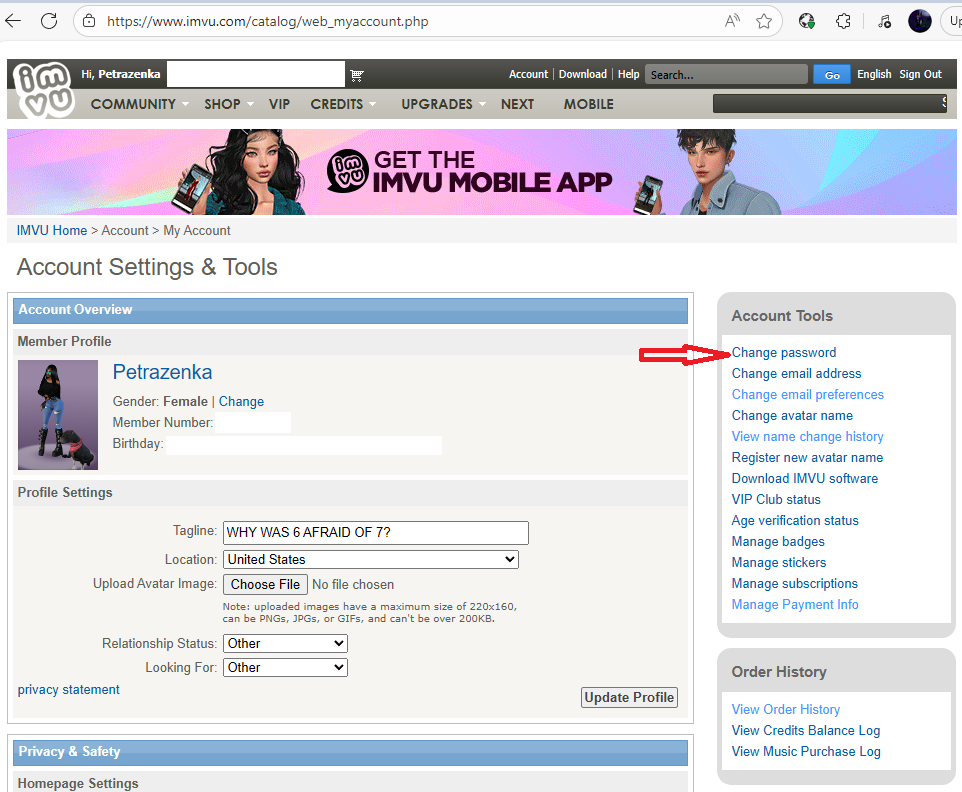This screenshot has width=962, height=792.
Task: Open View Music Purchase Log link
Action: click(x=806, y=752)
